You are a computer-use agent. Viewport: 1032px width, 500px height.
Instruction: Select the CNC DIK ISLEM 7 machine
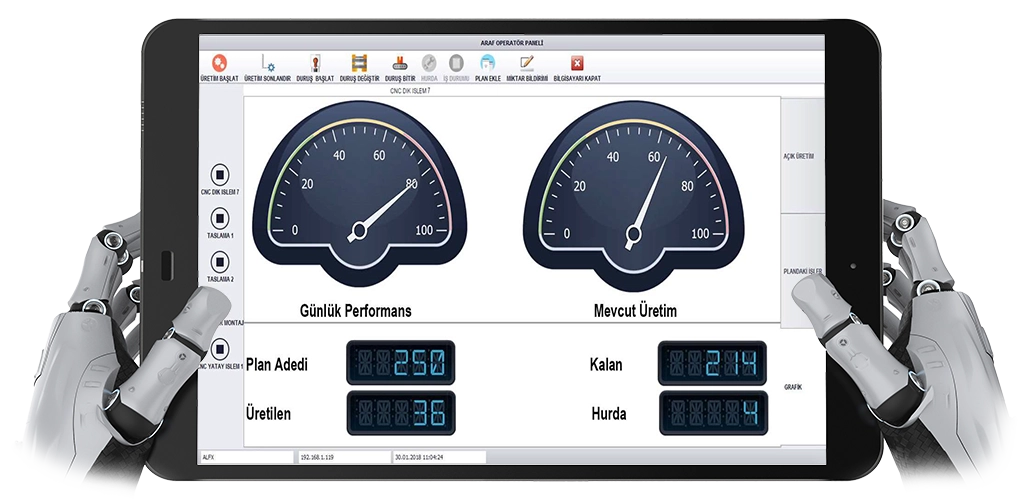[220, 173]
